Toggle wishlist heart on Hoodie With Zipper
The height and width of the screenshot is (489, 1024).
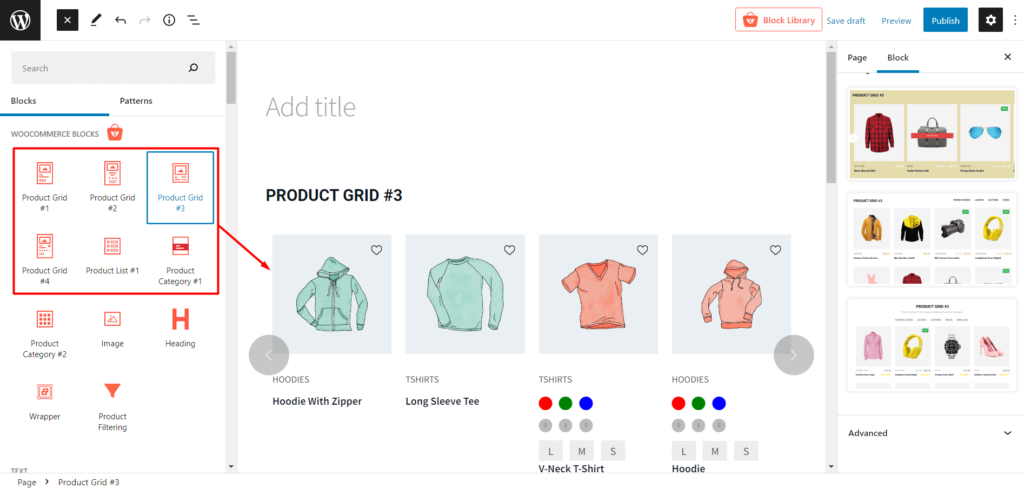(x=376, y=250)
